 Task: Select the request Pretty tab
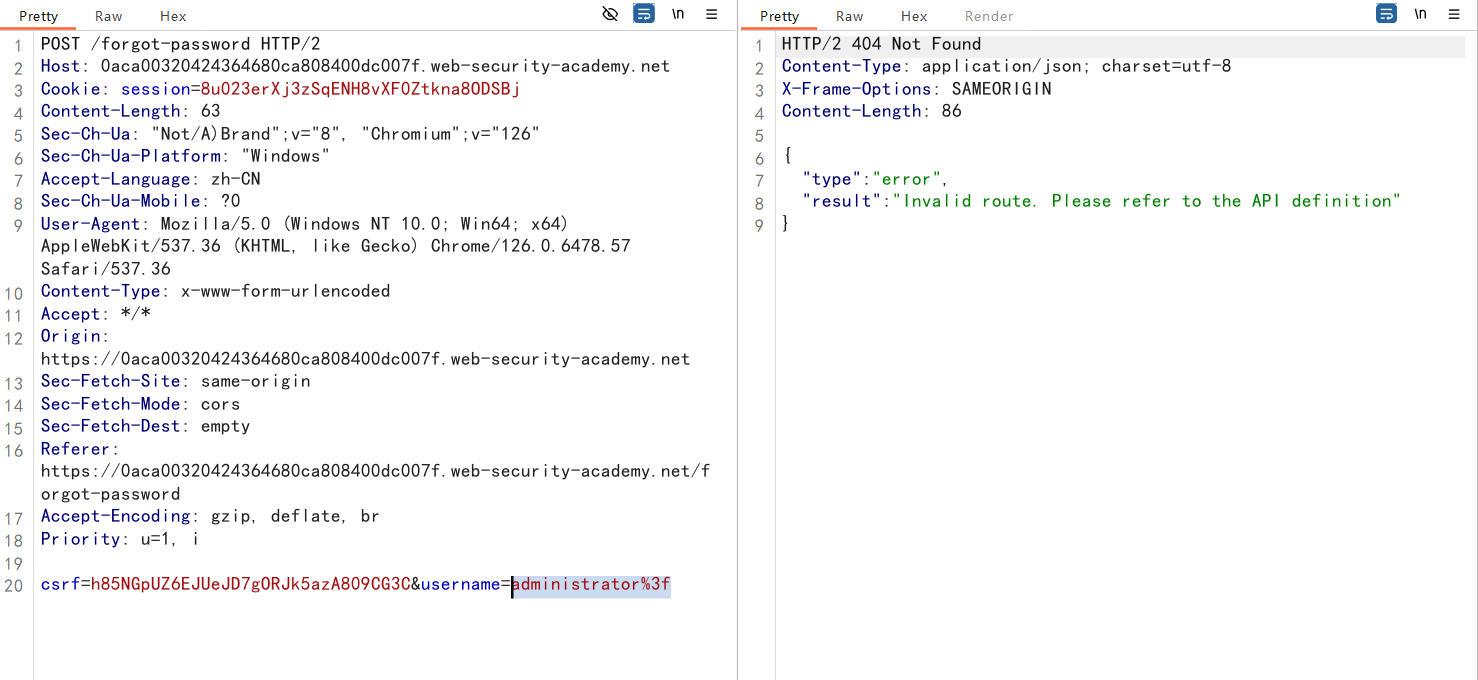pyautogui.click(x=39, y=16)
